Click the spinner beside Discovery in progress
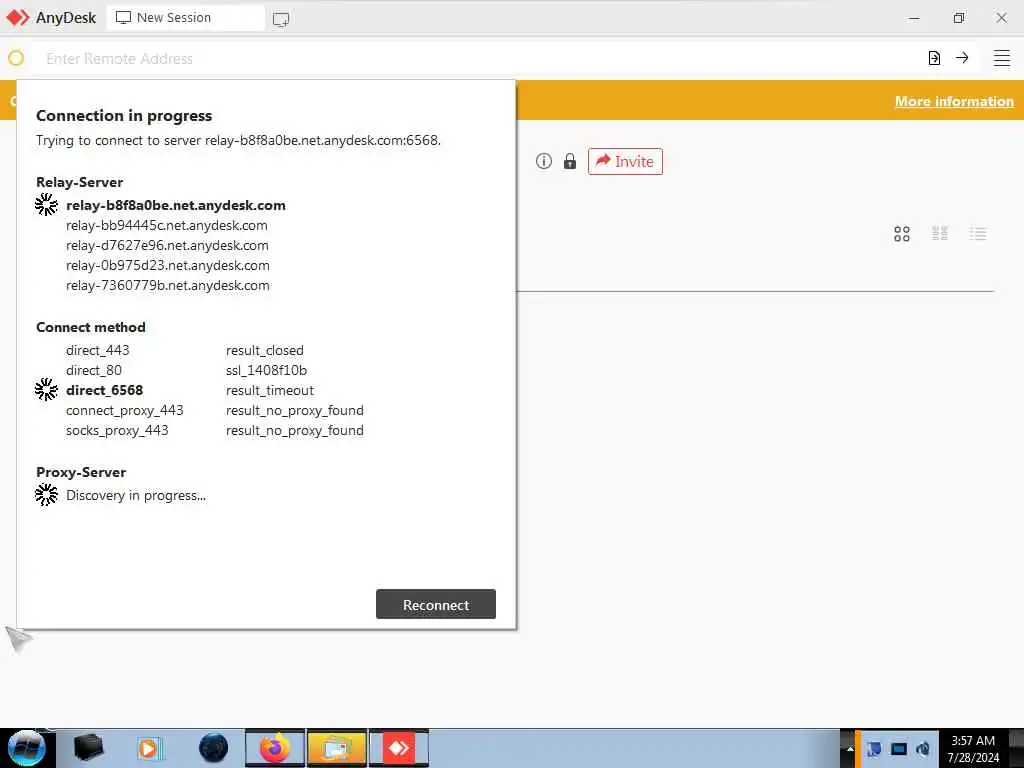This screenshot has height=768, width=1024. tap(46, 494)
